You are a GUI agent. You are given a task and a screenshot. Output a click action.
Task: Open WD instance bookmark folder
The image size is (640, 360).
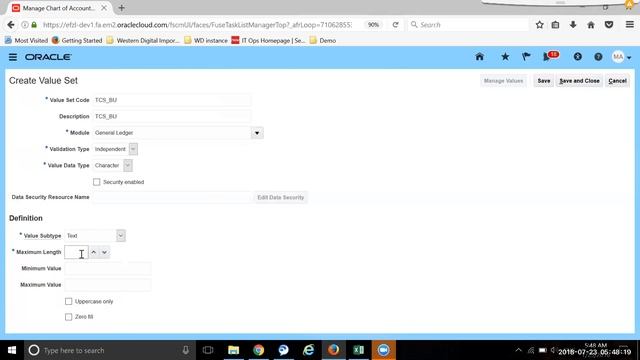point(206,40)
